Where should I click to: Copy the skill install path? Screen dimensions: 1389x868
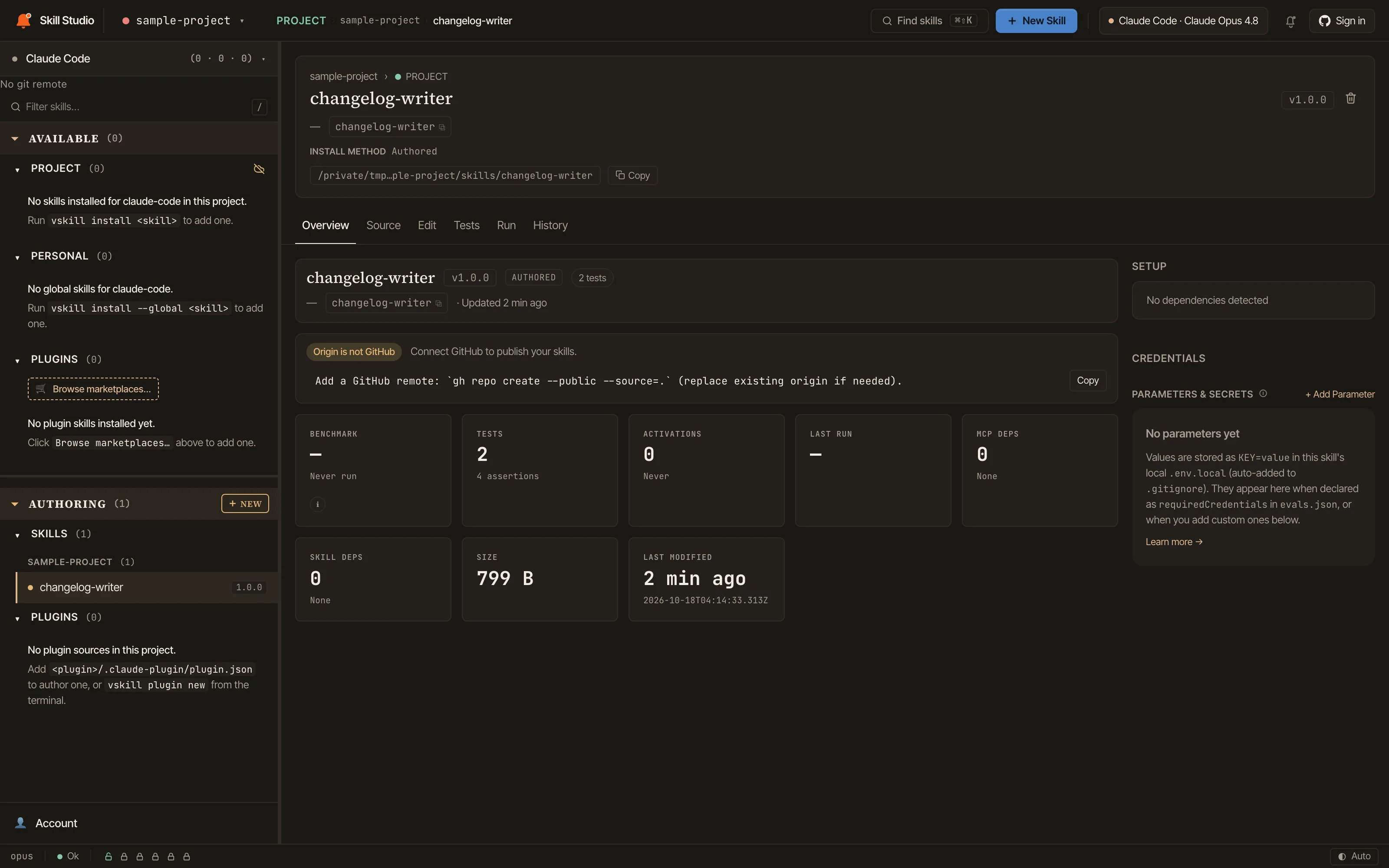tap(632, 175)
